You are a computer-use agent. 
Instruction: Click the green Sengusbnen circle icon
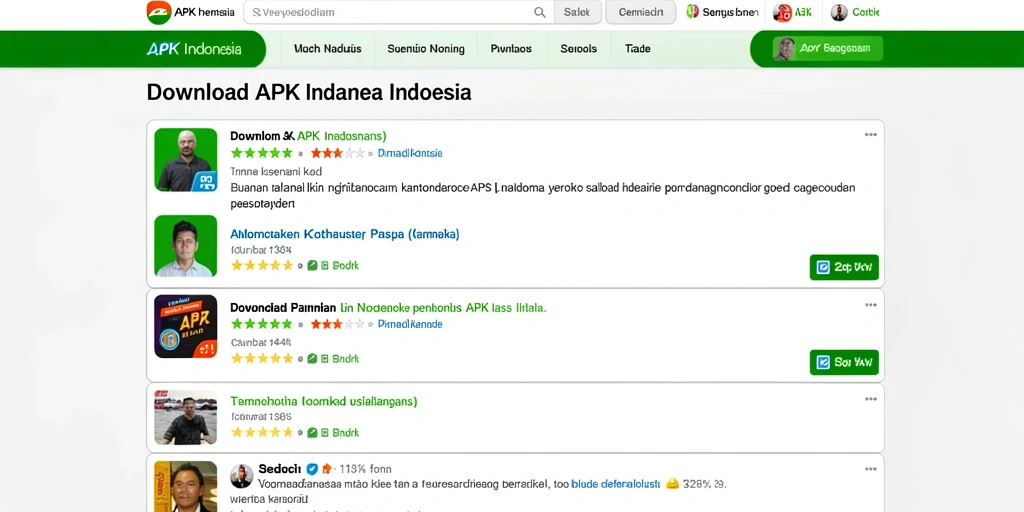pos(692,12)
